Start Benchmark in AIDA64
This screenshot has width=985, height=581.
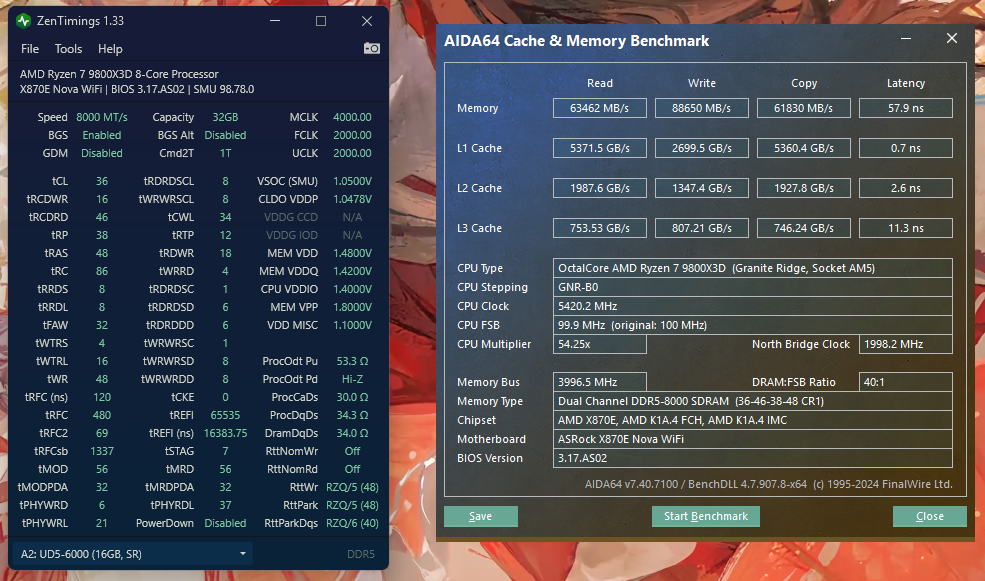pos(706,516)
